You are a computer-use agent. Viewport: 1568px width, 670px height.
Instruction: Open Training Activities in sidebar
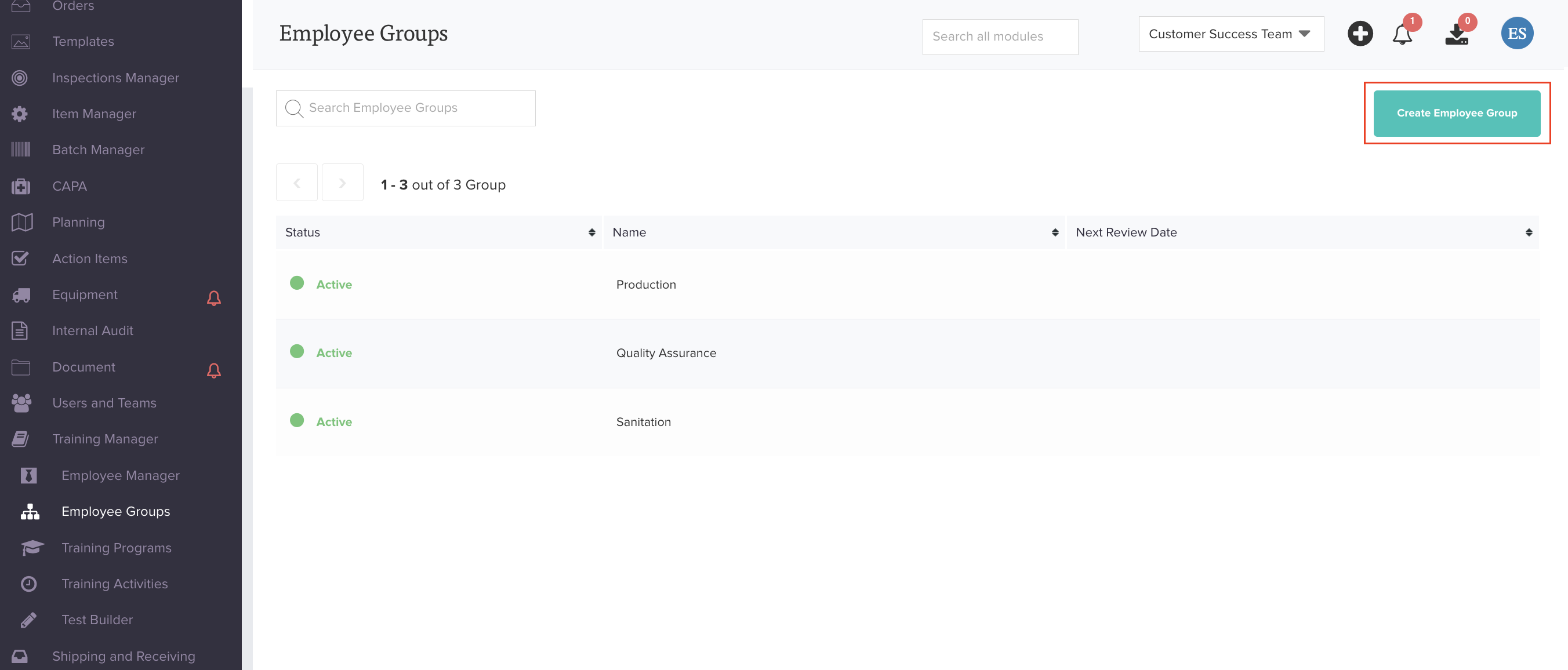pyautogui.click(x=114, y=583)
